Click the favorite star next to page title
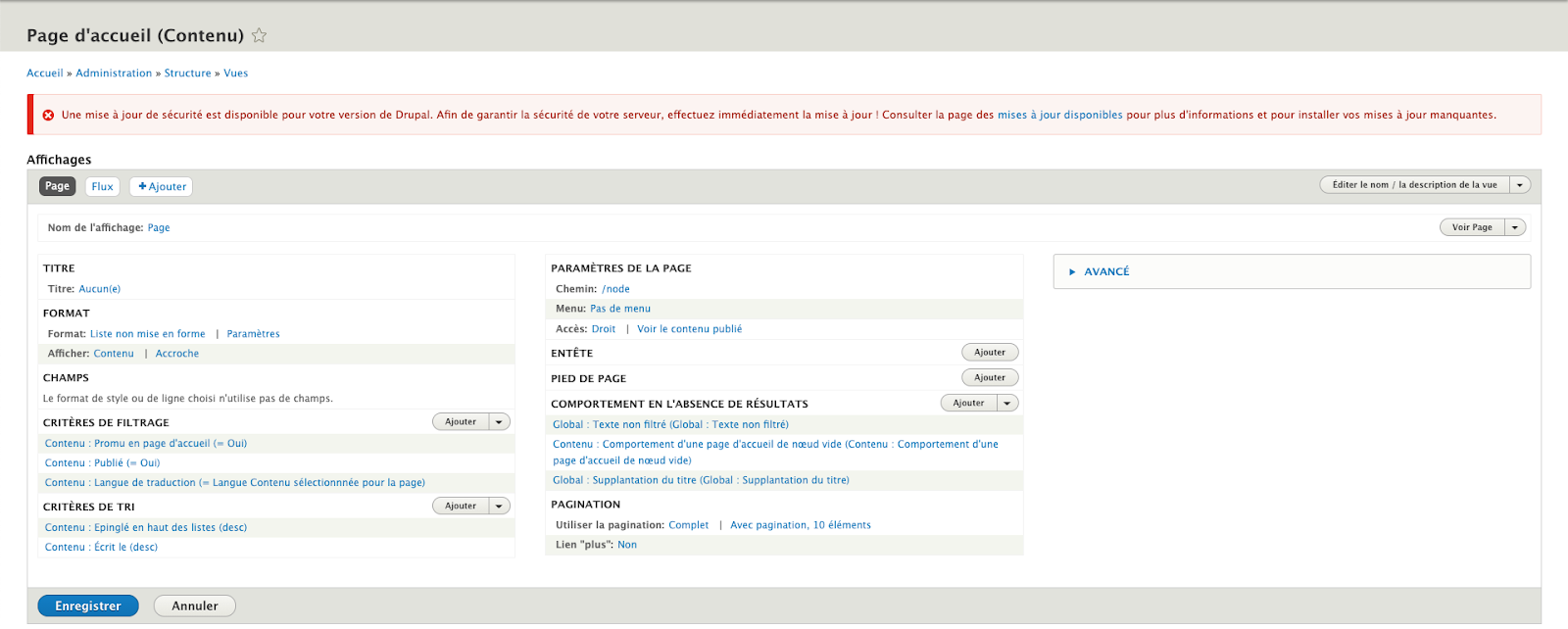This screenshot has height=629, width=1568. pos(259,35)
